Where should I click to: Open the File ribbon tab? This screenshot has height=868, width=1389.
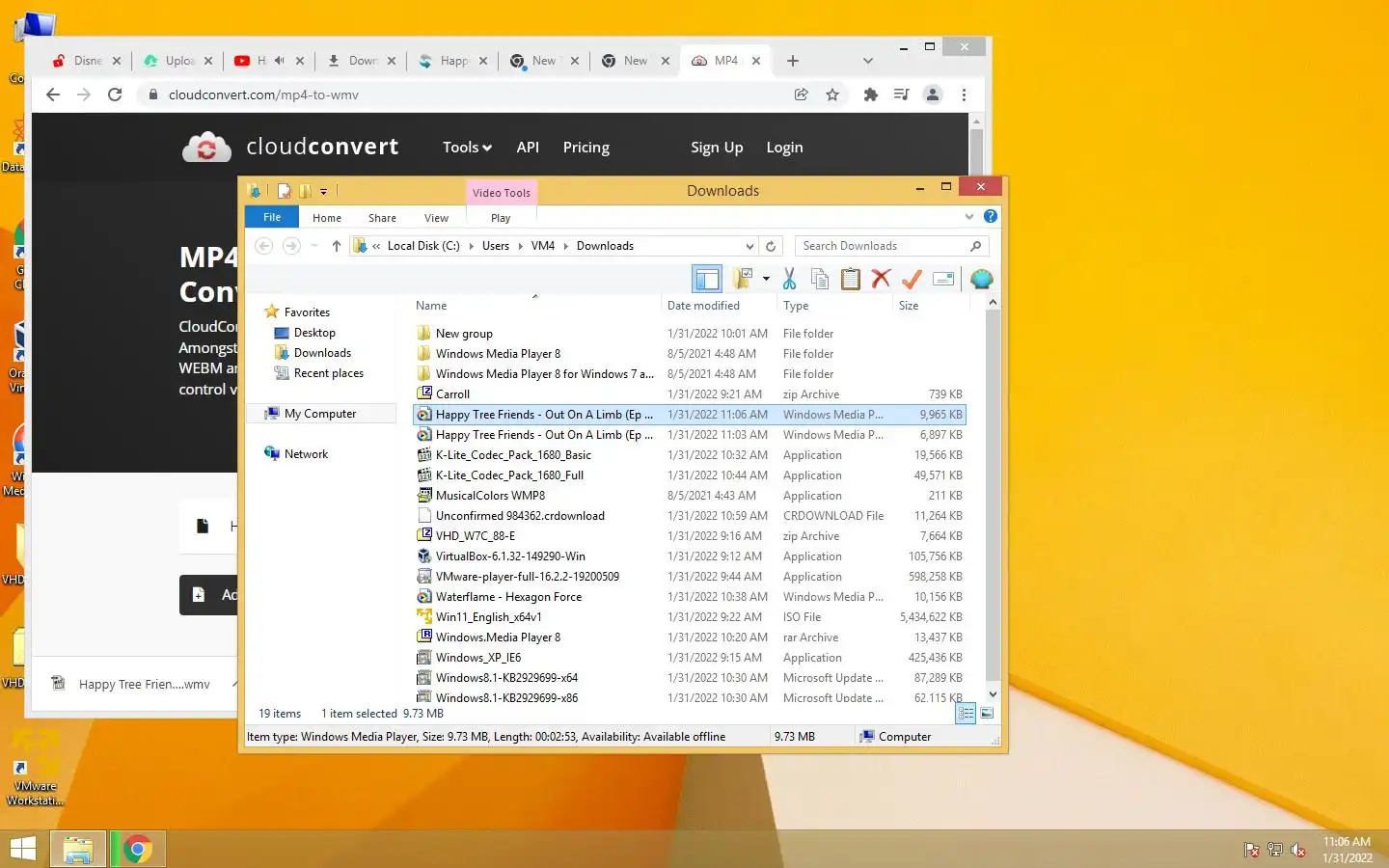[272, 217]
